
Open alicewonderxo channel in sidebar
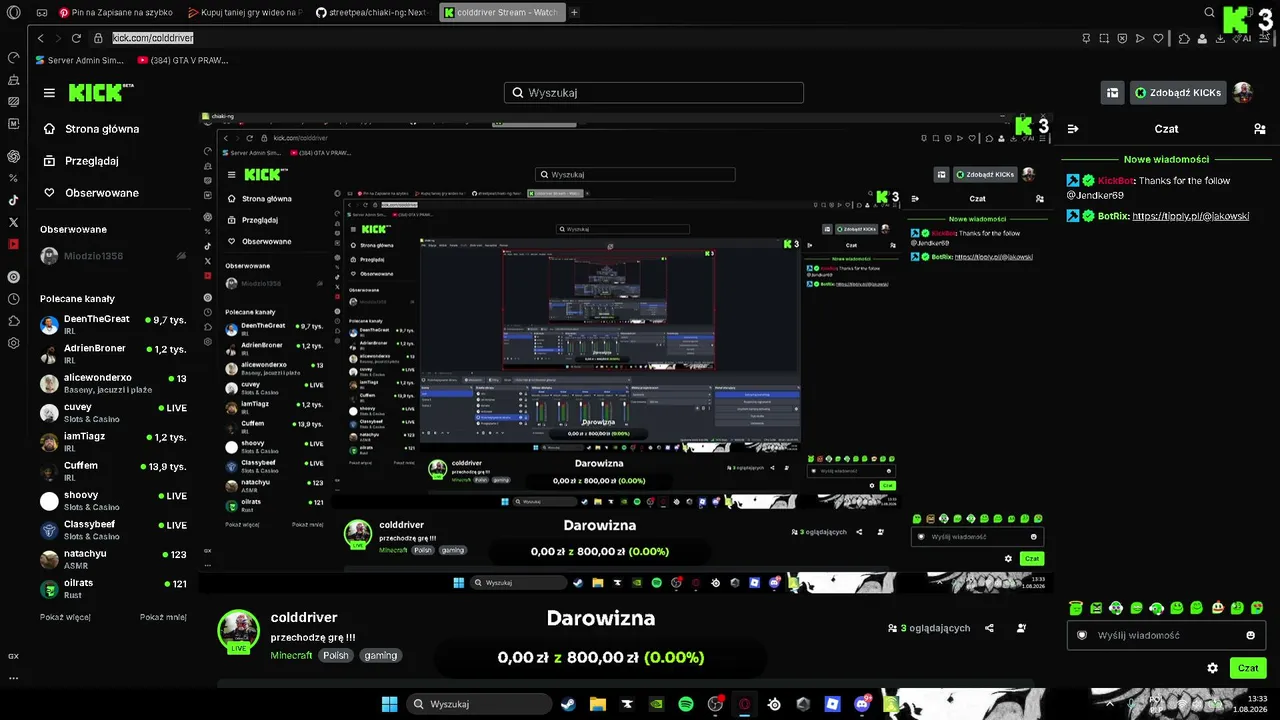[x=113, y=383]
